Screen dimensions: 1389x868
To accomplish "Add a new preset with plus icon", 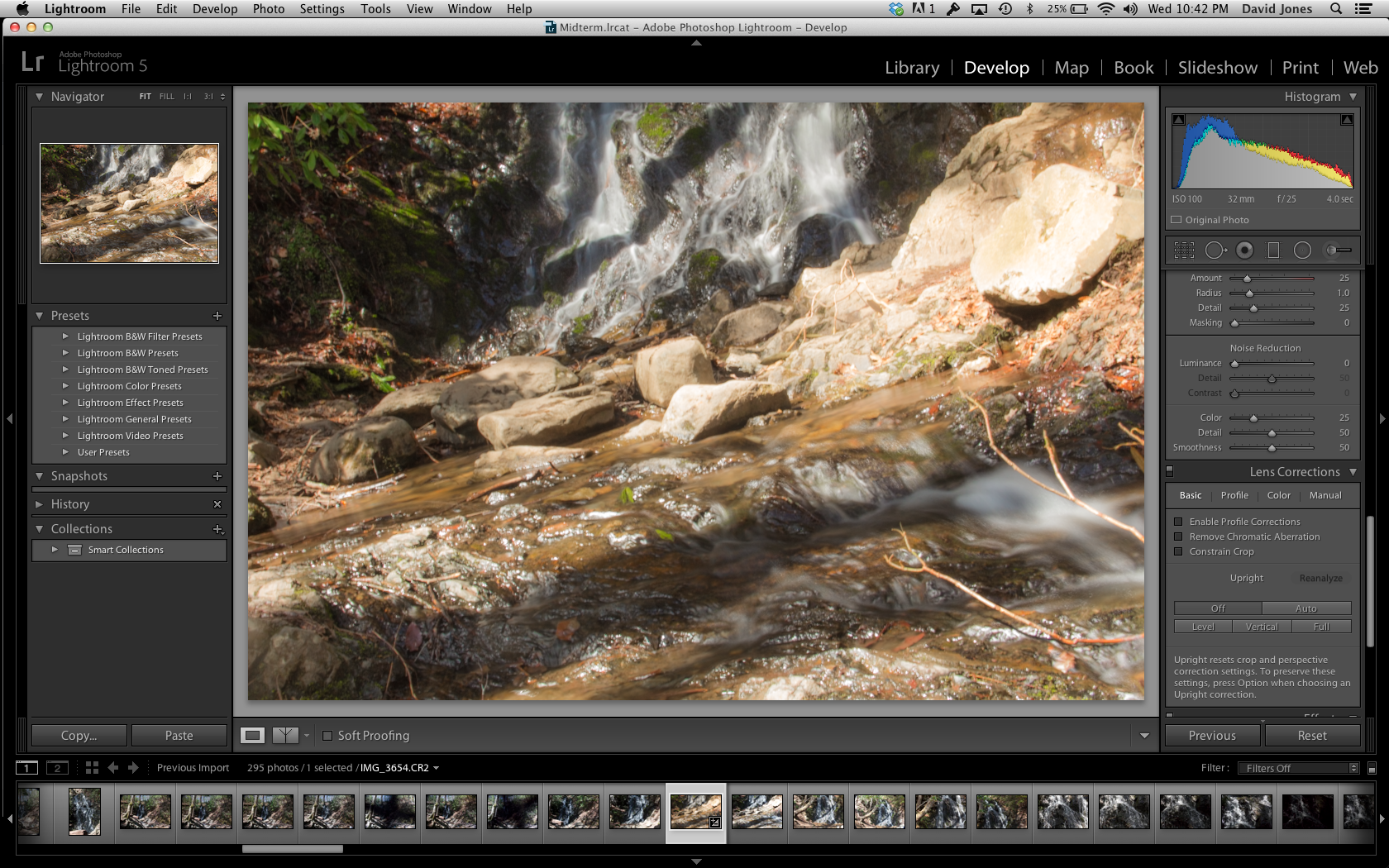I will point(217,316).
